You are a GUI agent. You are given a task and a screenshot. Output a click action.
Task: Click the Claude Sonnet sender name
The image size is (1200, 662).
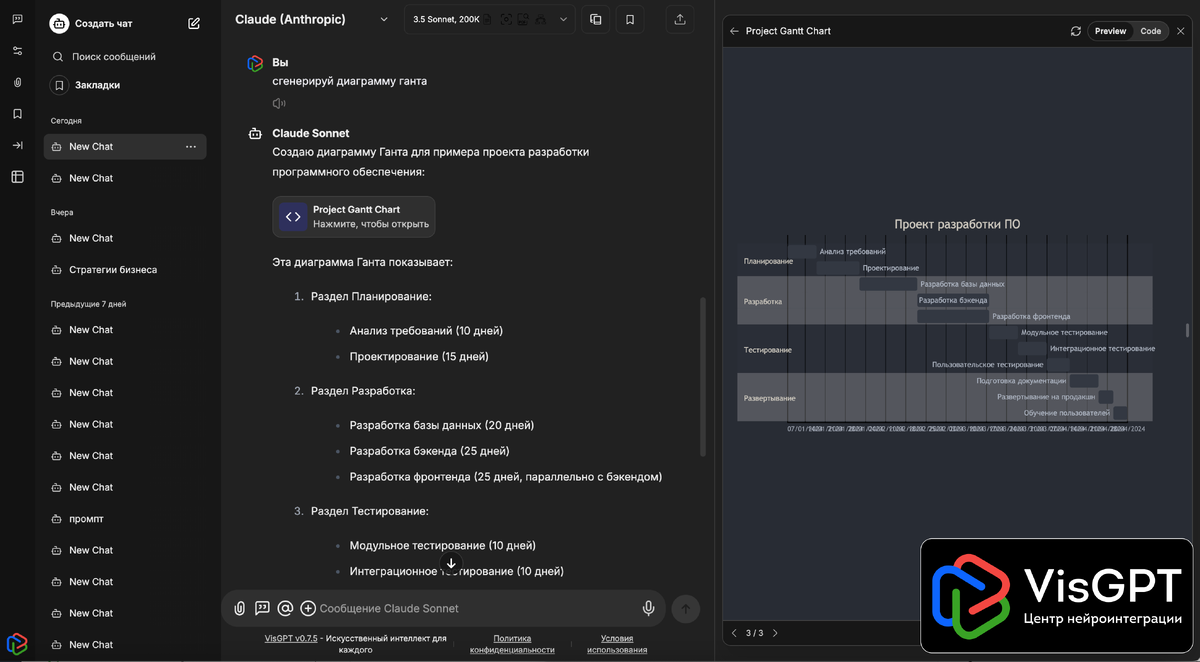point(311,133)
